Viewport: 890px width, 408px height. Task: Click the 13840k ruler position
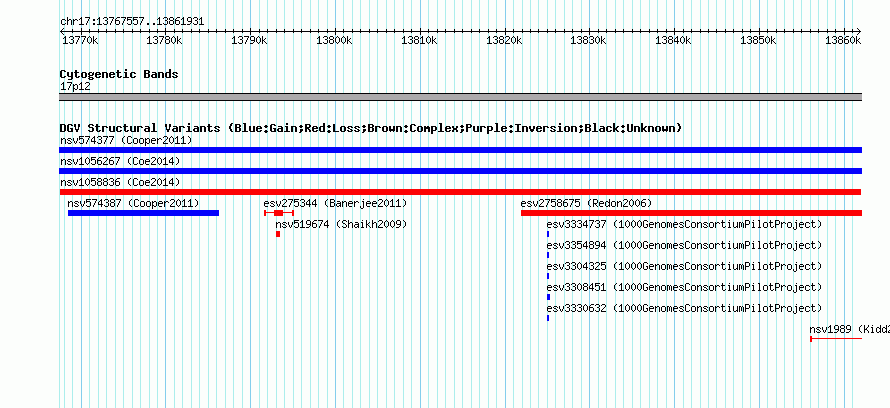point(674,40)
